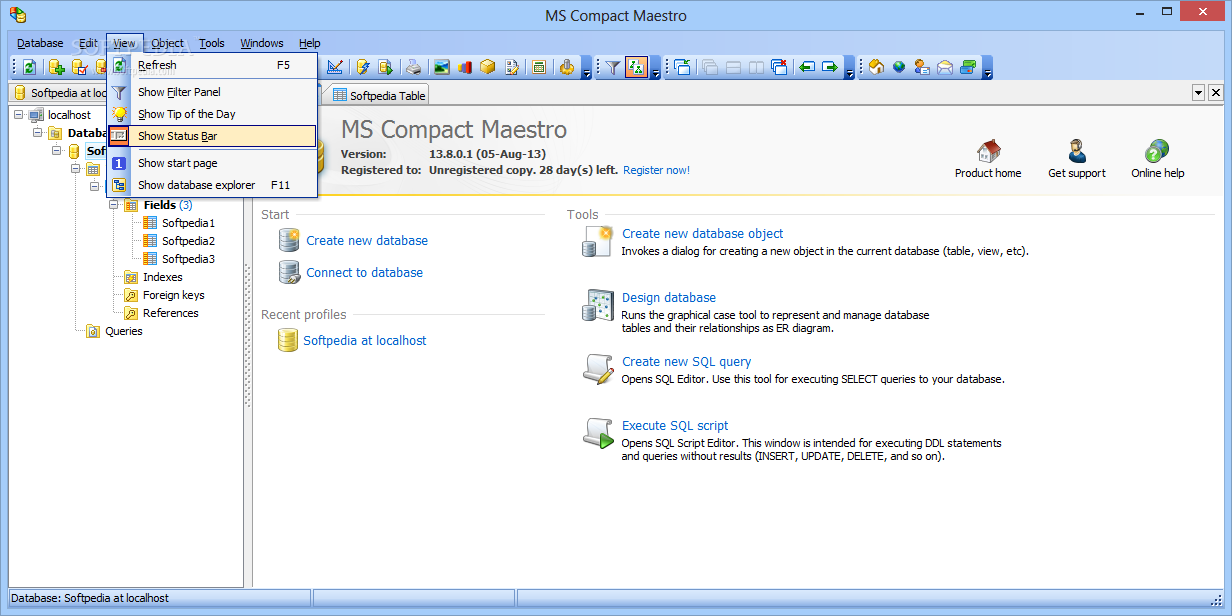Click the open envelope mail toolbar icon
This screenshot has height=616, width=1232.
[945, 67]
